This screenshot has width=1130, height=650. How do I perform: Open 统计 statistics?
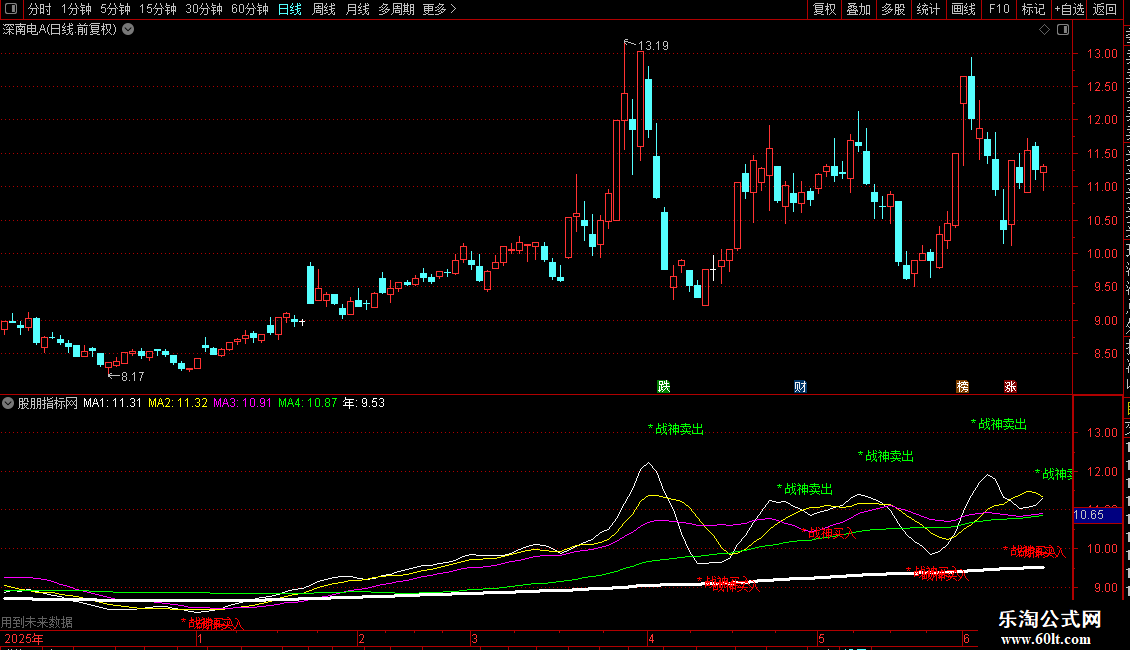[928, 9]
